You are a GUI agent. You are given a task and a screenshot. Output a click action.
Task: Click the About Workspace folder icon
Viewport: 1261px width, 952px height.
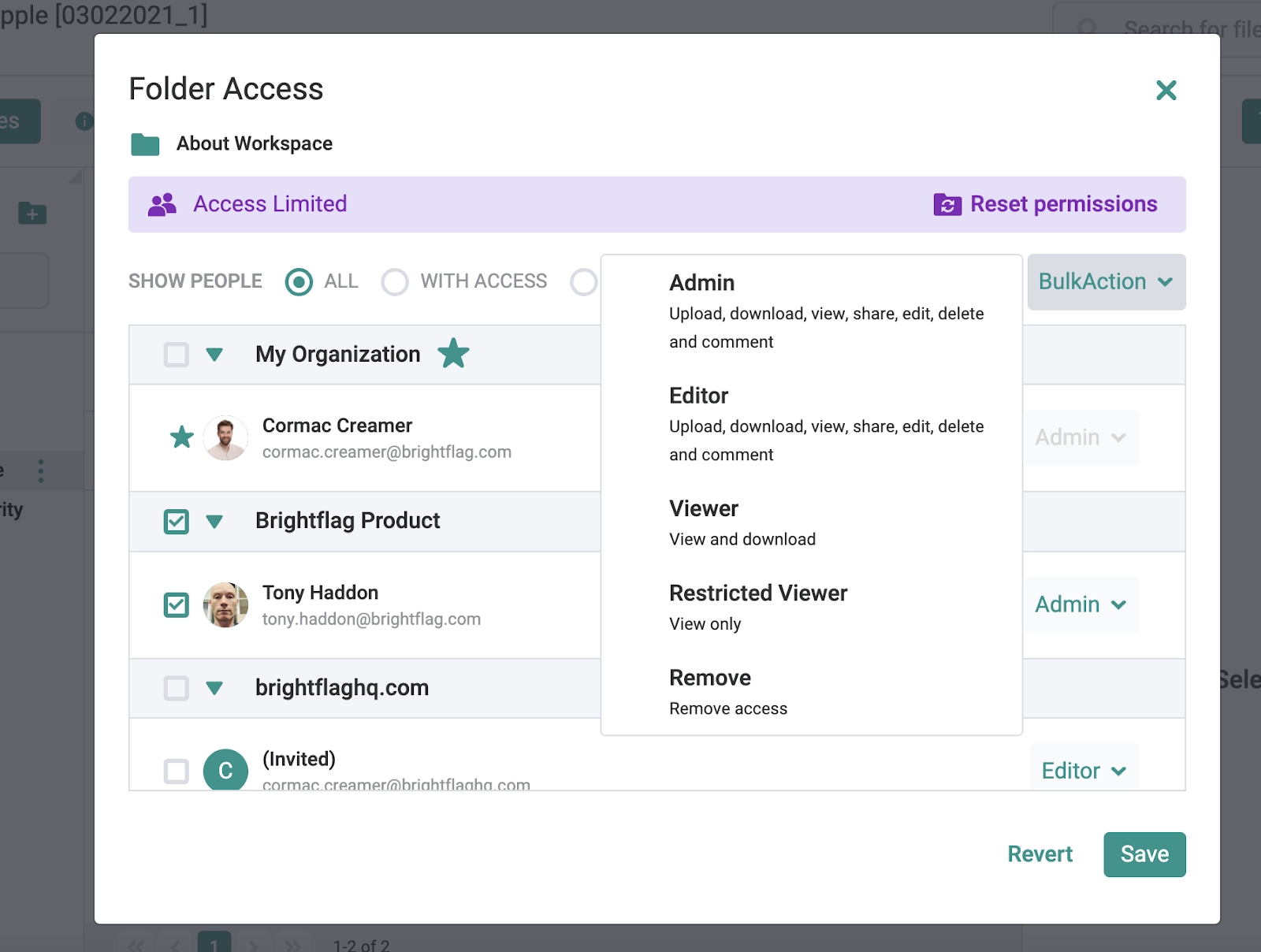(145, 144)
